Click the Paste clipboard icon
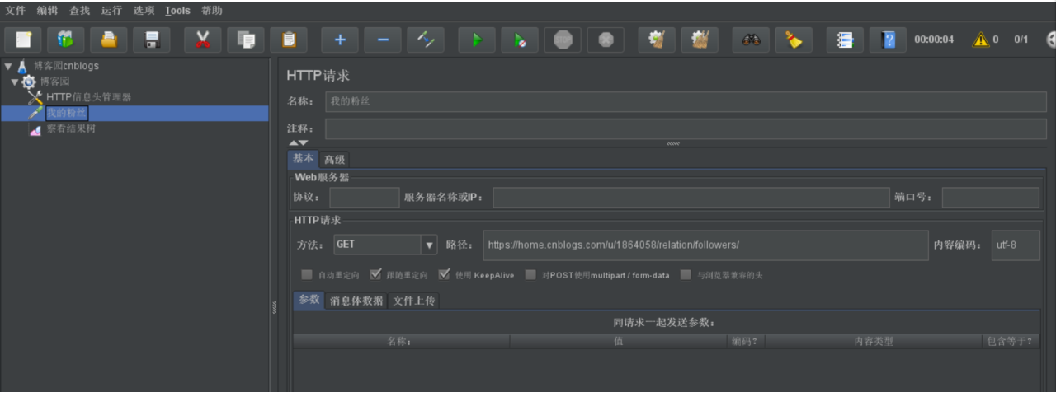 pyautogui.click(x=289, y=40)
